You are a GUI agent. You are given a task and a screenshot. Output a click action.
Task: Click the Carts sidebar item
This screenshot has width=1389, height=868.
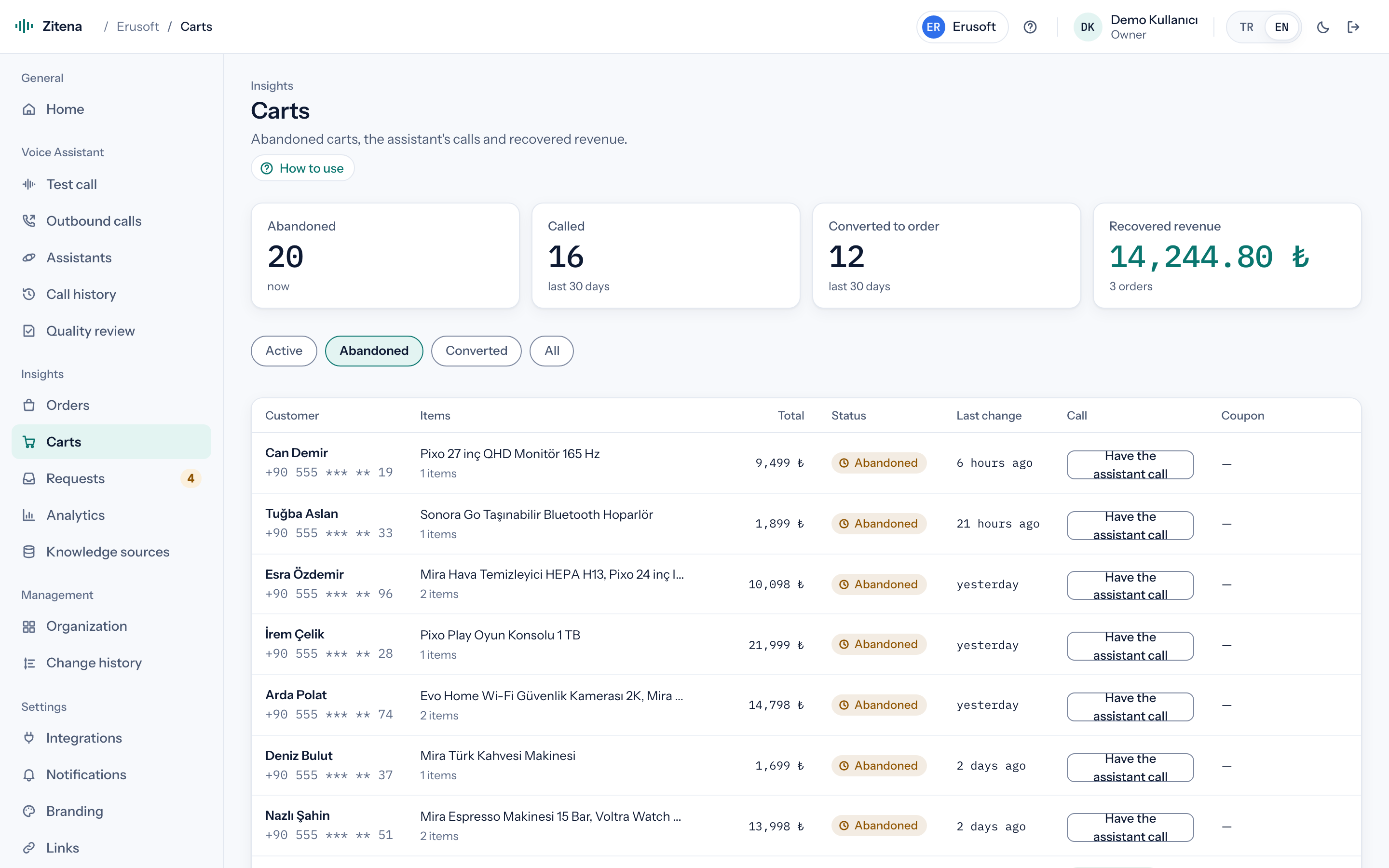pos(111,442)
